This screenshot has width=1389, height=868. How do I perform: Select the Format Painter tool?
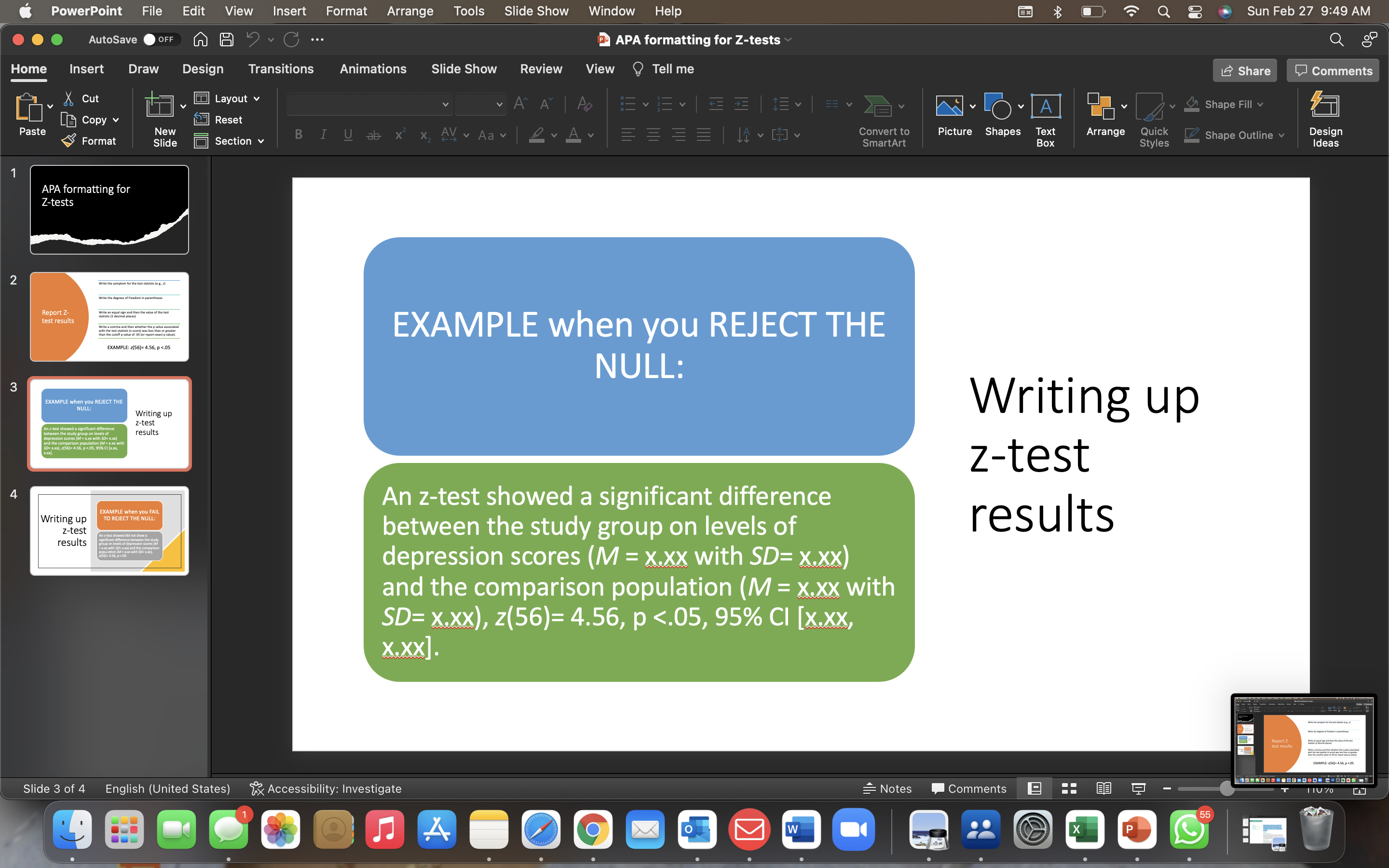[x=90, y=141]
